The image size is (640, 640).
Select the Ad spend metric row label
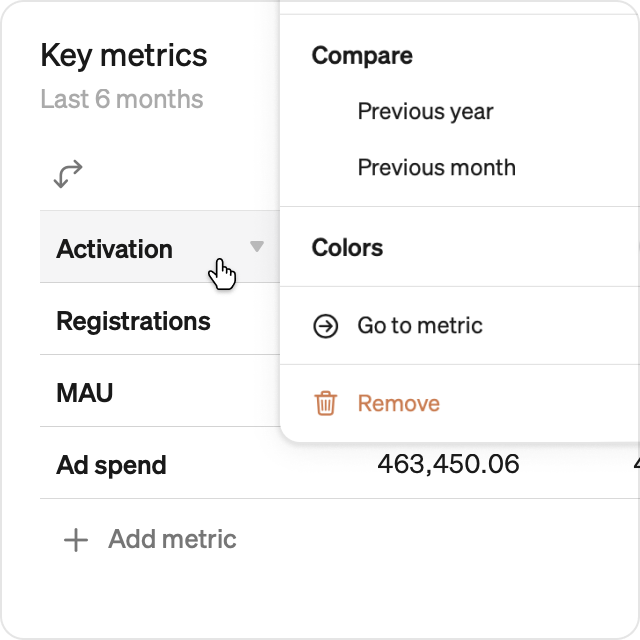pyautogui.click(x=111, y=465)
